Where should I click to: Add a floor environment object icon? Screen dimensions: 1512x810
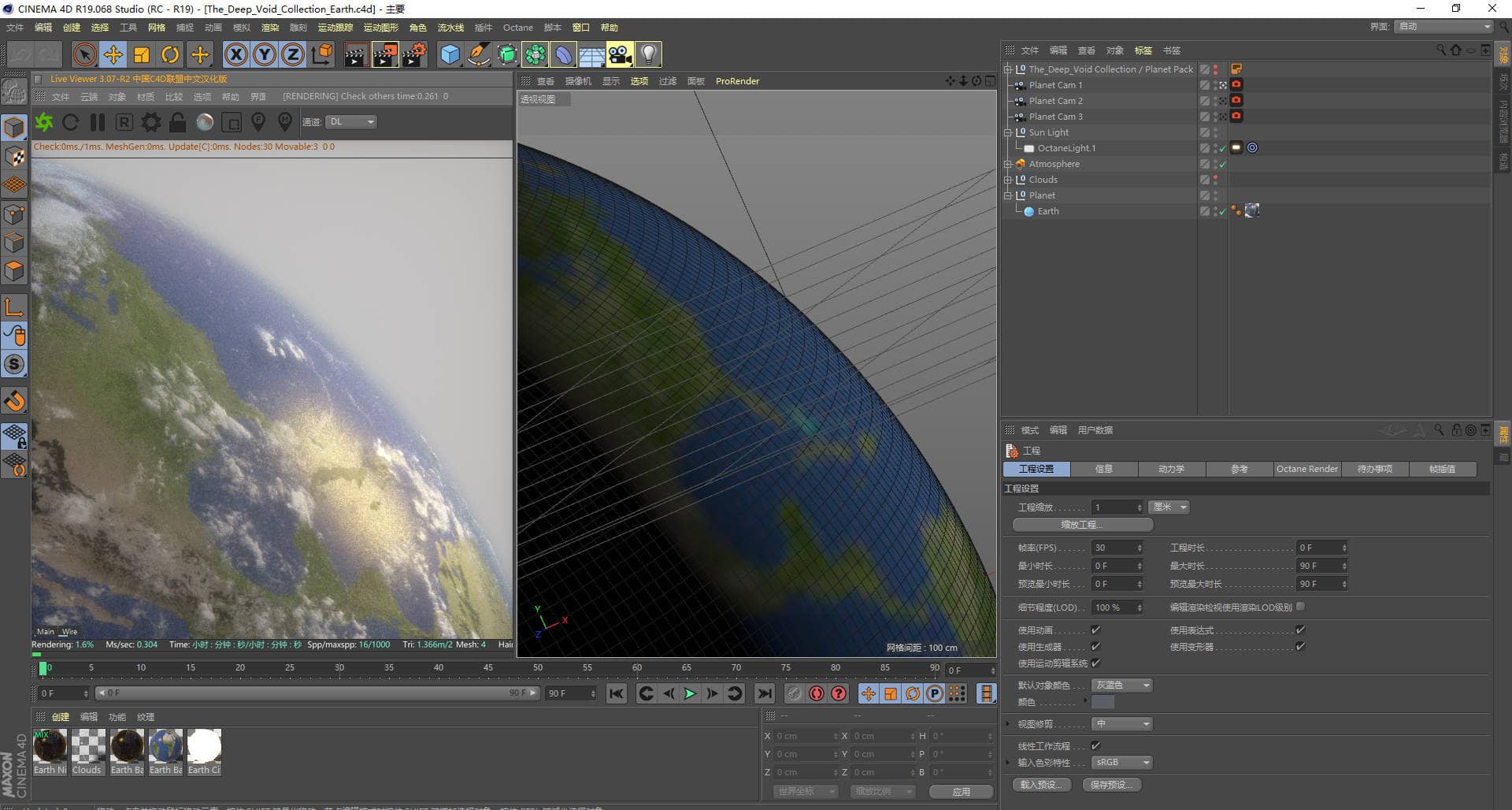(x=591, y=54)
